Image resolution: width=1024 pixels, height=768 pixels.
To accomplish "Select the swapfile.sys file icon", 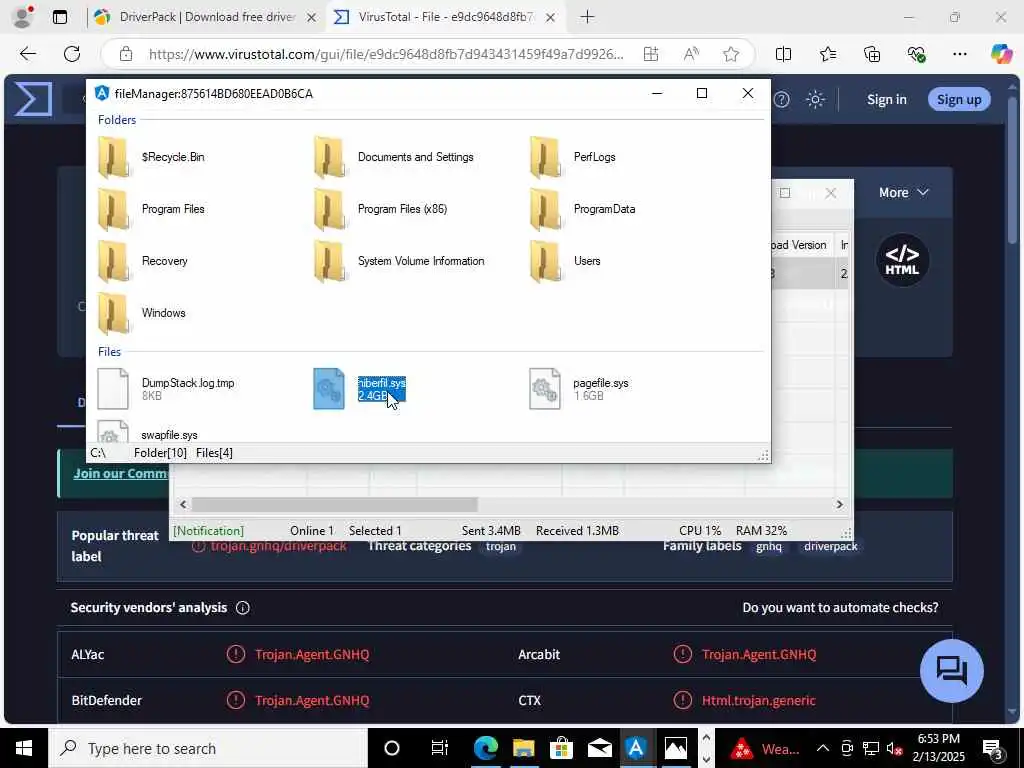I will (x=113, y=432).
